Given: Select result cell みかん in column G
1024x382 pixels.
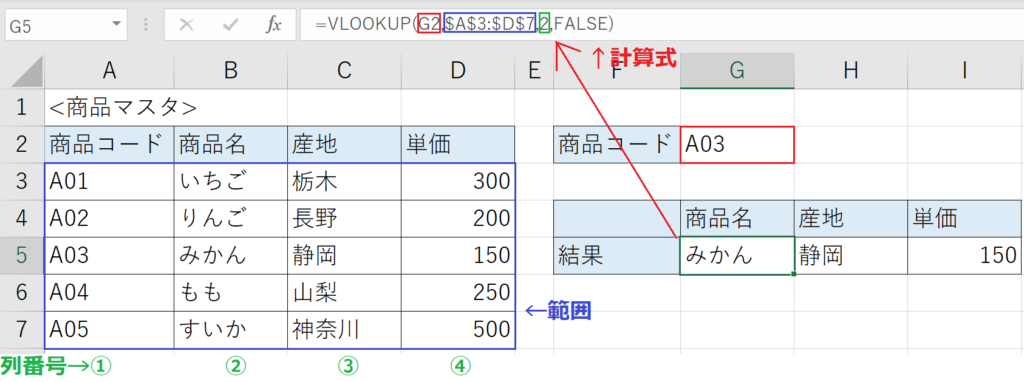Looking at the screenshot, I should coord(737,256).
